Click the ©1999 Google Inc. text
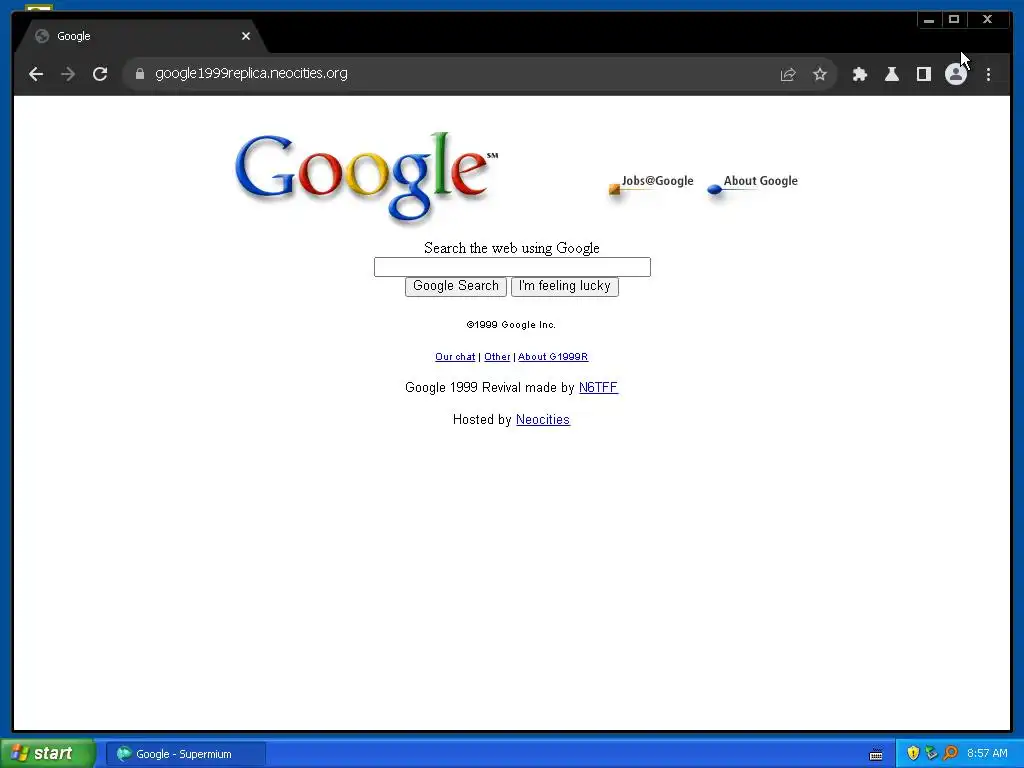This screenshot has height=768, width=1024. click(x=511, y=325)
